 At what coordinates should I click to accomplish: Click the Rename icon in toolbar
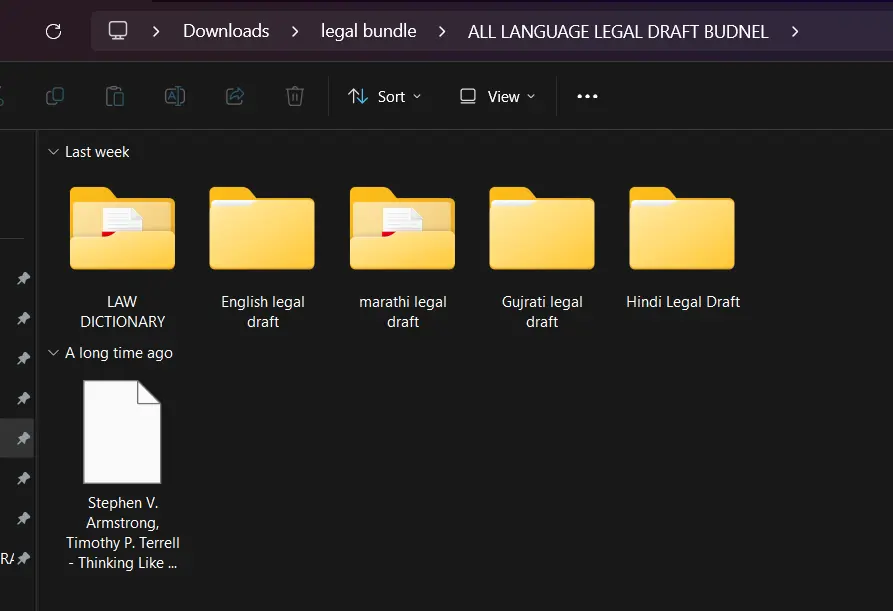[175, 96]
